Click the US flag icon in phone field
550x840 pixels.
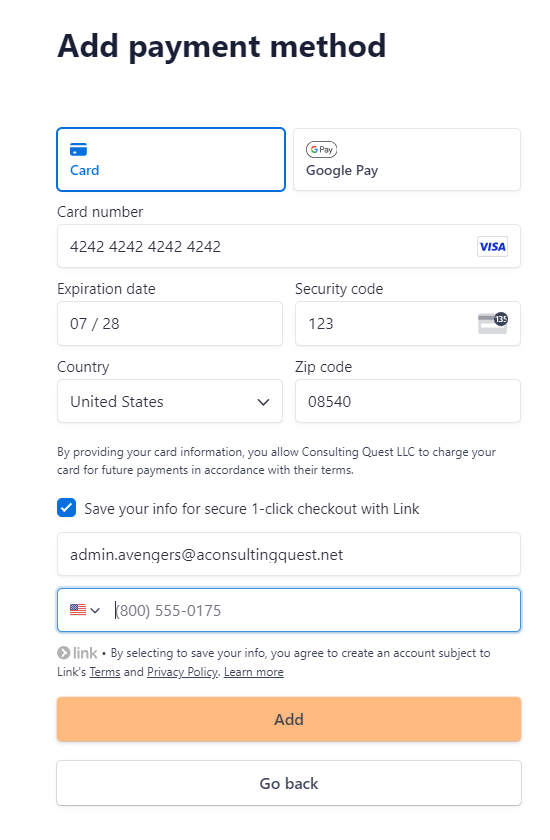(78, 610)
